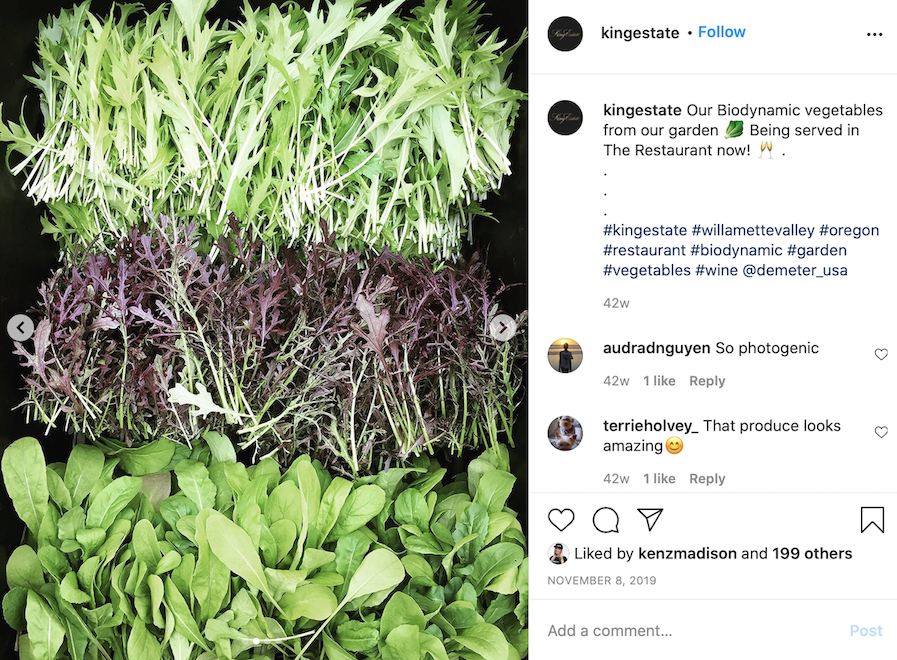The width and height of the screenshot is (897, 660).
Task: Reply to audradnguyen's comment
Action: point(707,380)
